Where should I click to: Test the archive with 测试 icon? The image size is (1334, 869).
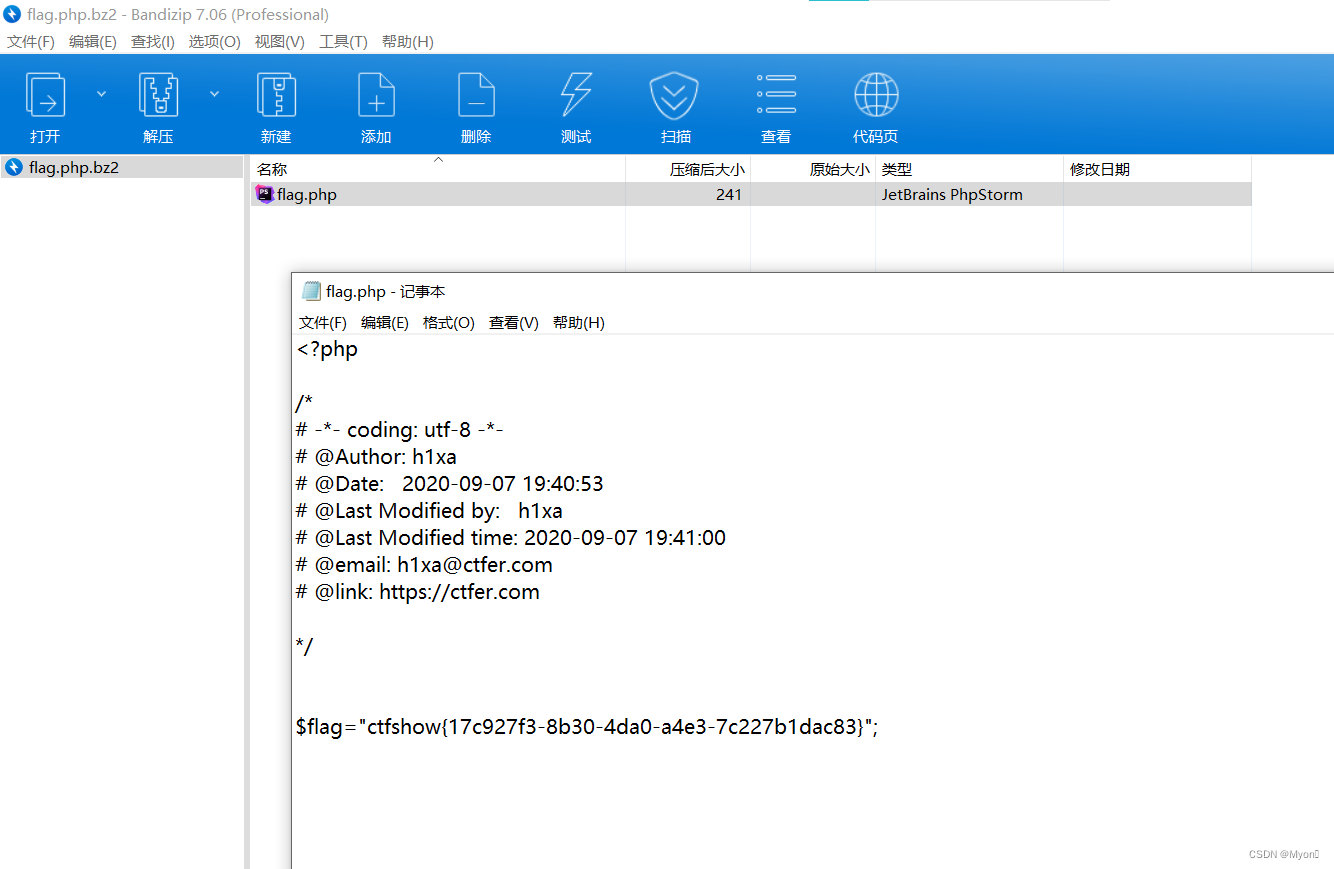point(576,104)
